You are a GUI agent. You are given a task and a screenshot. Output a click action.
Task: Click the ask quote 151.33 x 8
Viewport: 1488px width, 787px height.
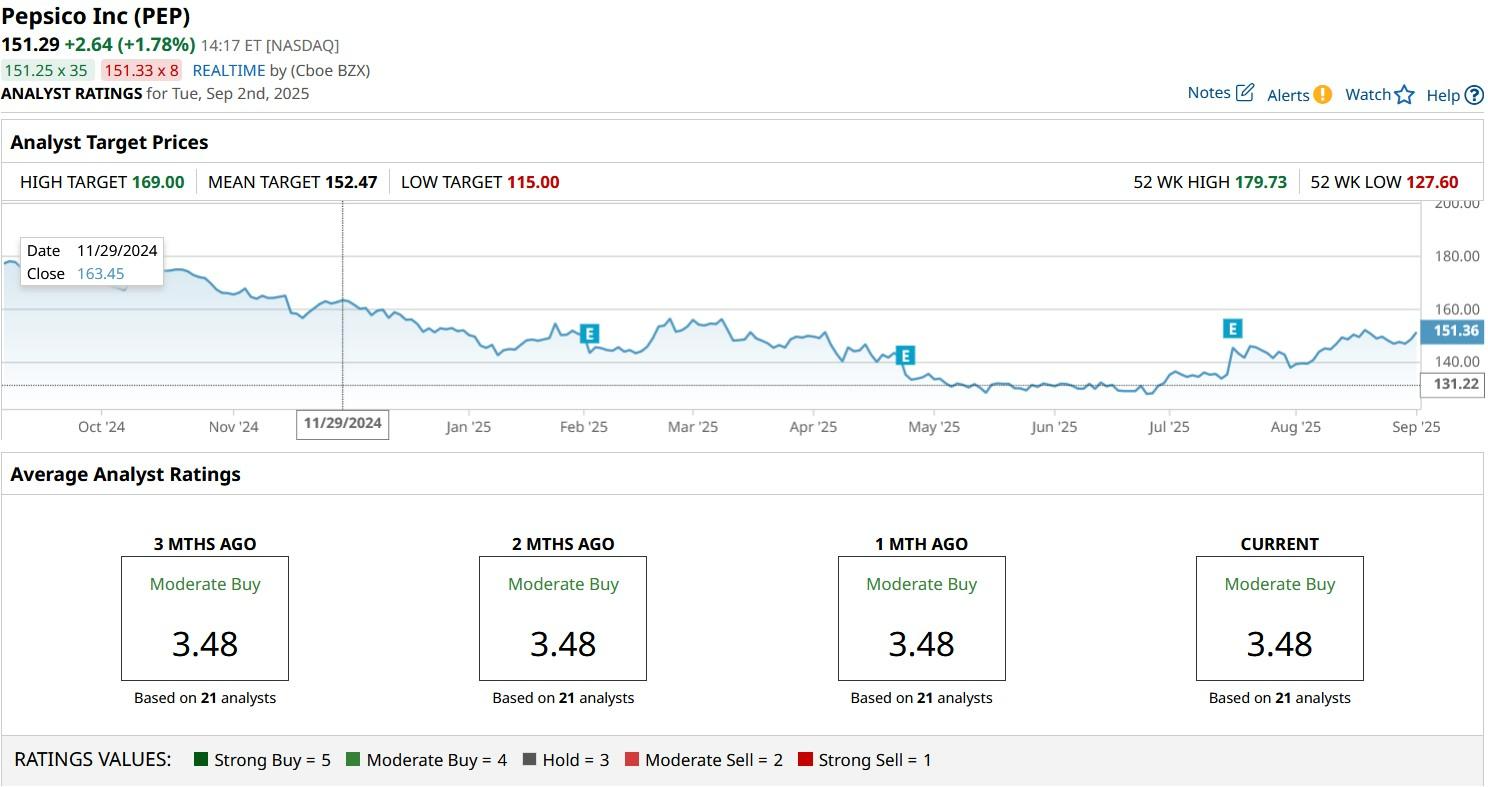coord(141,70)
